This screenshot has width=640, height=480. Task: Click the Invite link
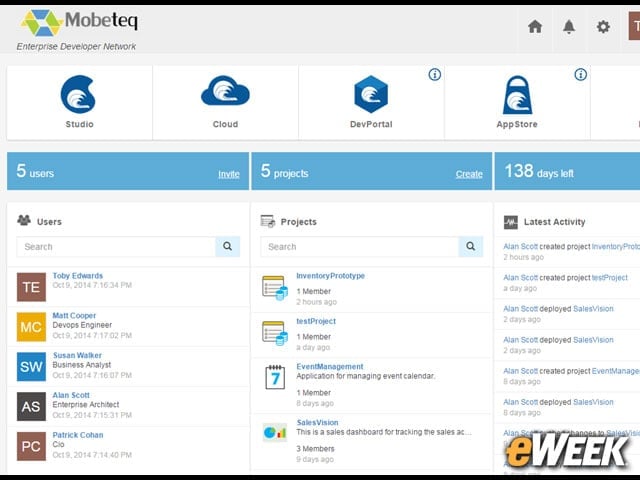coord(229,174)
